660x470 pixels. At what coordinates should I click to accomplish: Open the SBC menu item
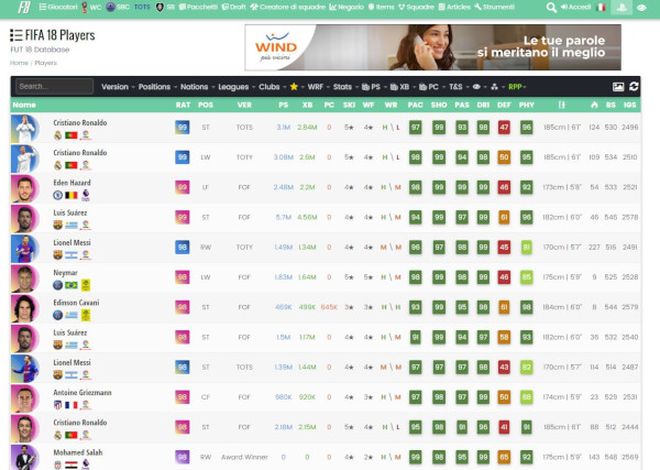[x=118, y=7]
